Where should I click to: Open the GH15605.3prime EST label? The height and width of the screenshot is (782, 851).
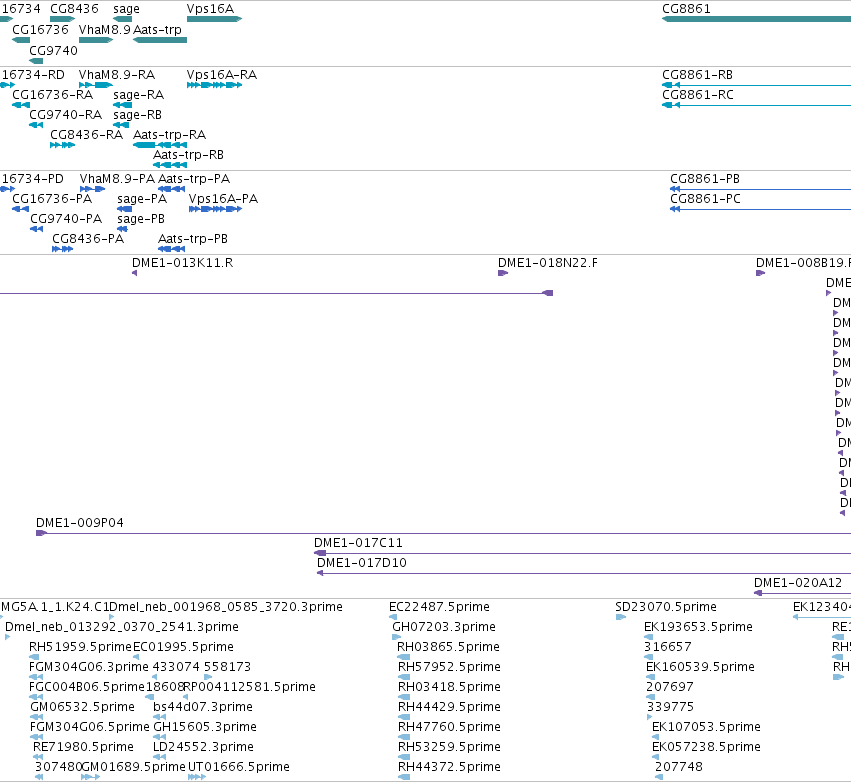point(205,727)
